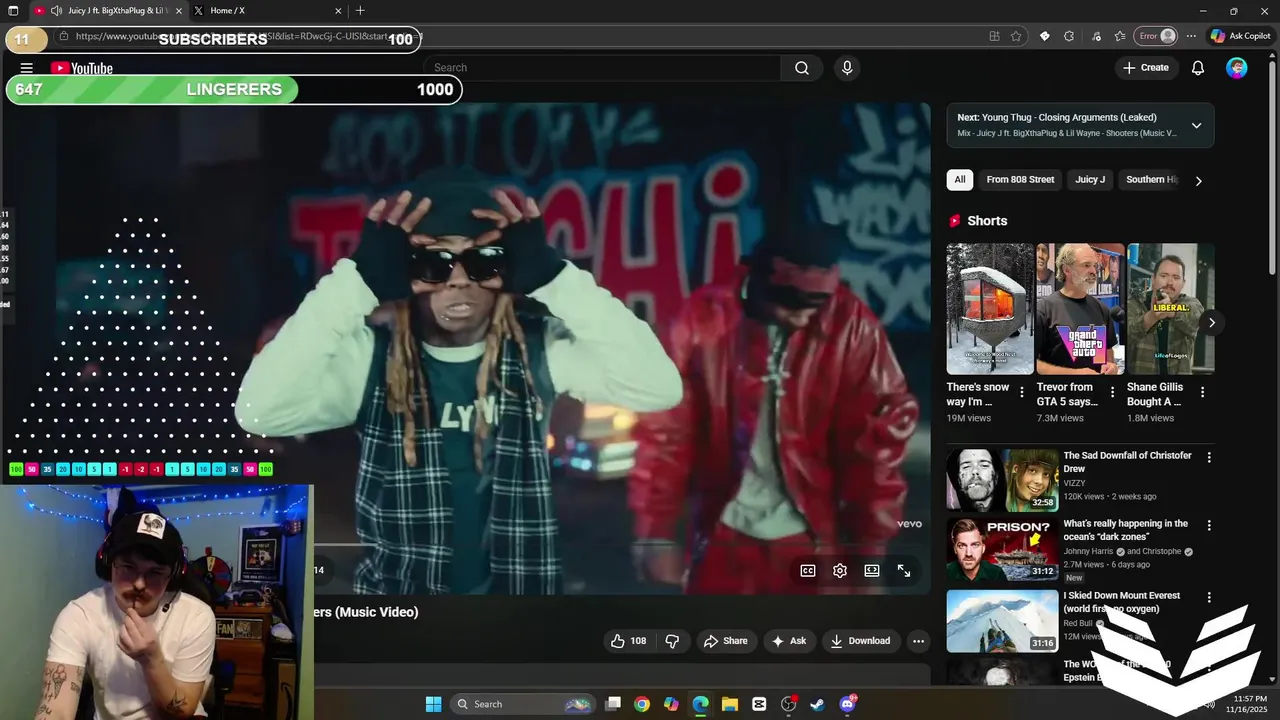Open the VIZZY channel link

pos(1074,483)
